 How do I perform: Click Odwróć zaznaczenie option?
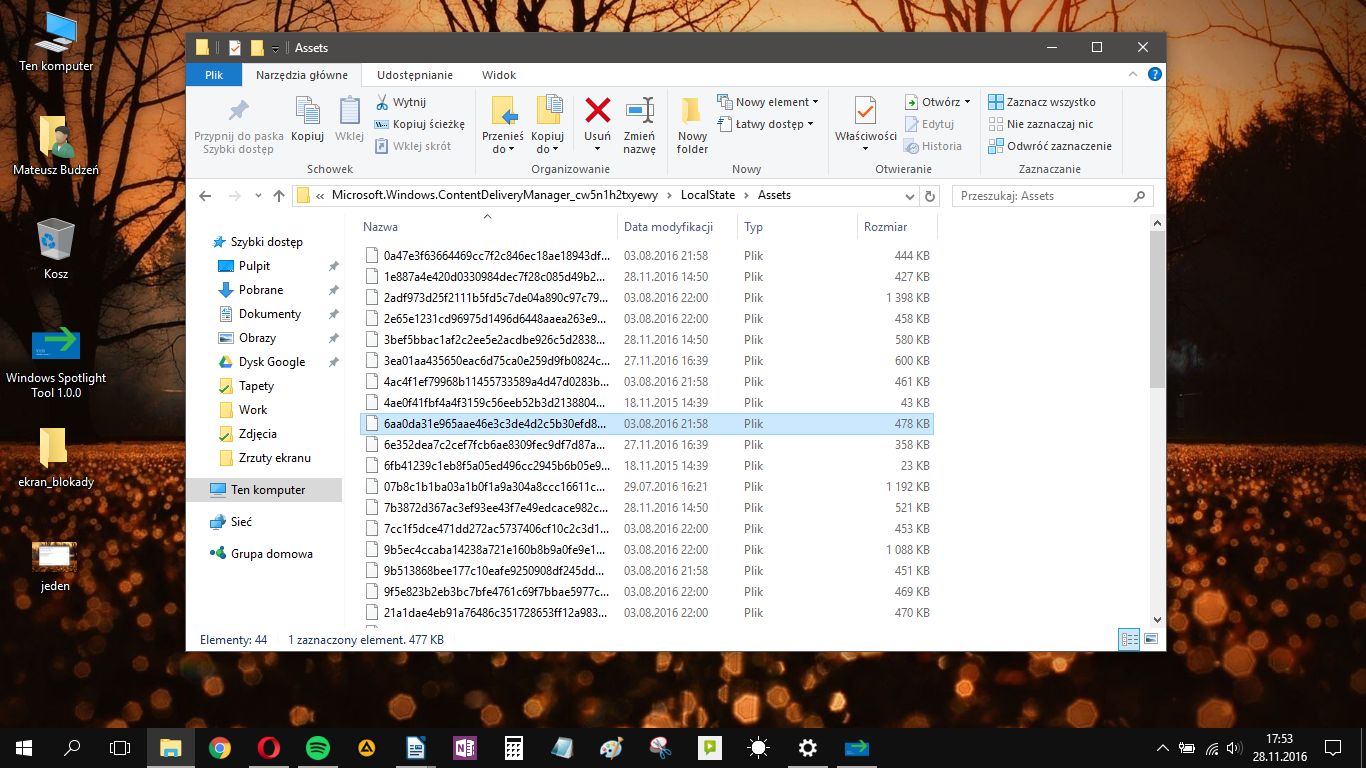(1050, 146)
